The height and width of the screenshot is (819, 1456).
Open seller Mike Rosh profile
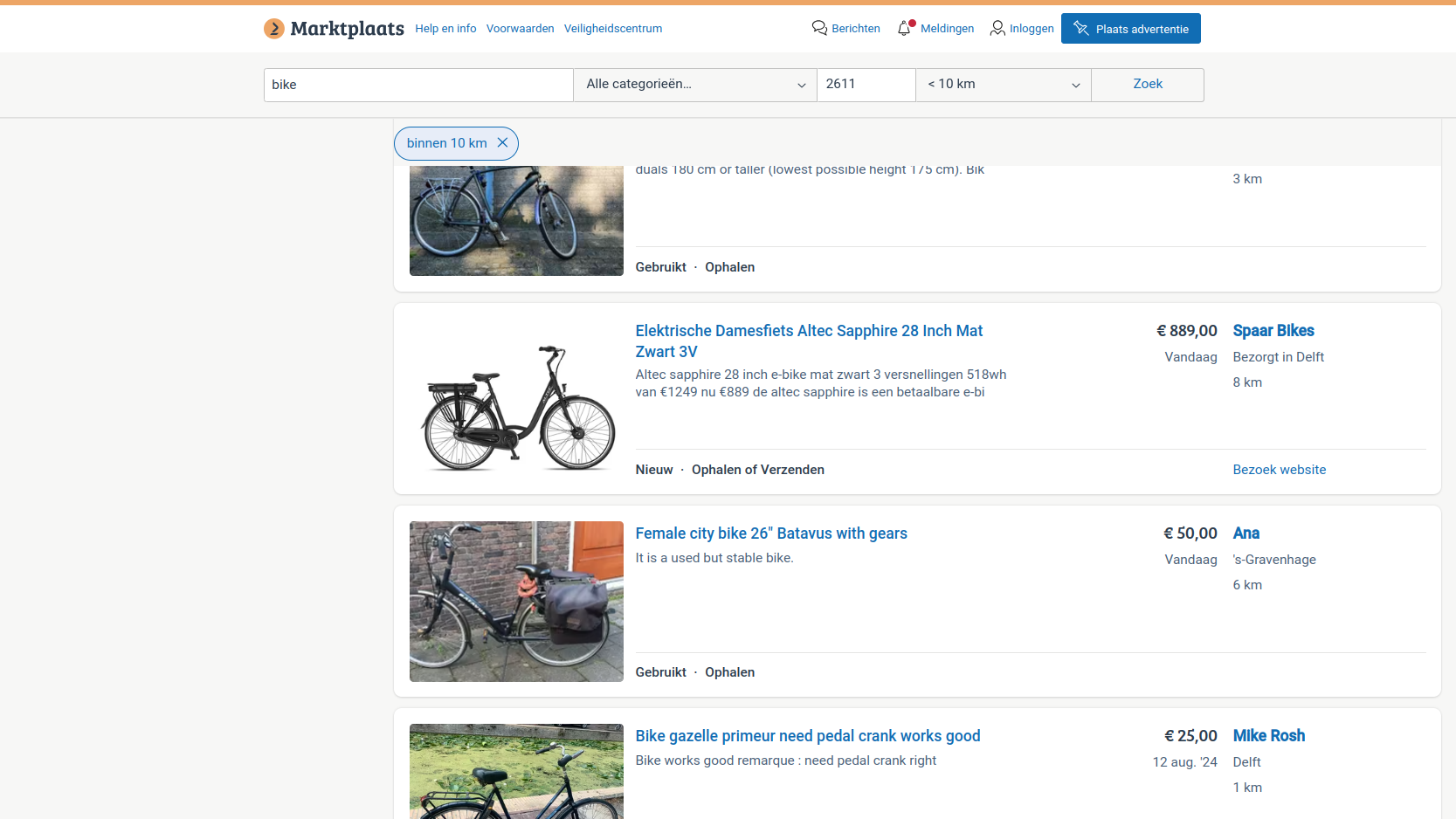pos(1269,736)
